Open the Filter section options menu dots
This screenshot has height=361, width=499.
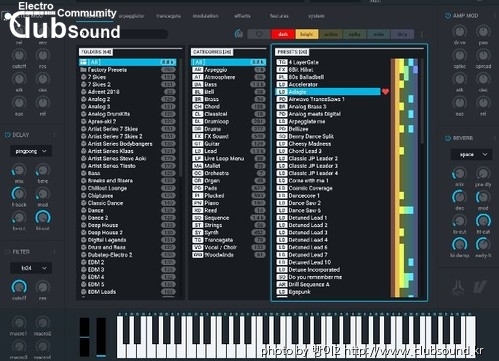[x=54, y=252]
